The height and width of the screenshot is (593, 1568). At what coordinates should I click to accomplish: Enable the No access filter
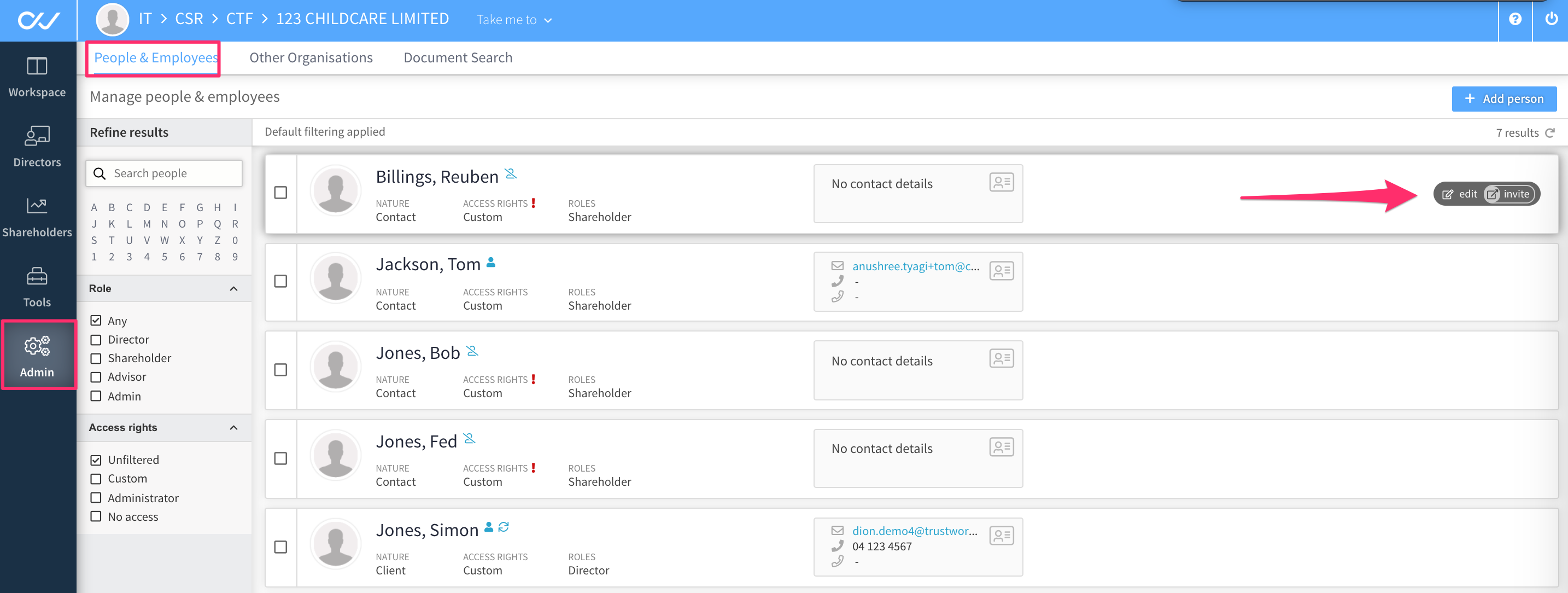(x=96, y=517)
